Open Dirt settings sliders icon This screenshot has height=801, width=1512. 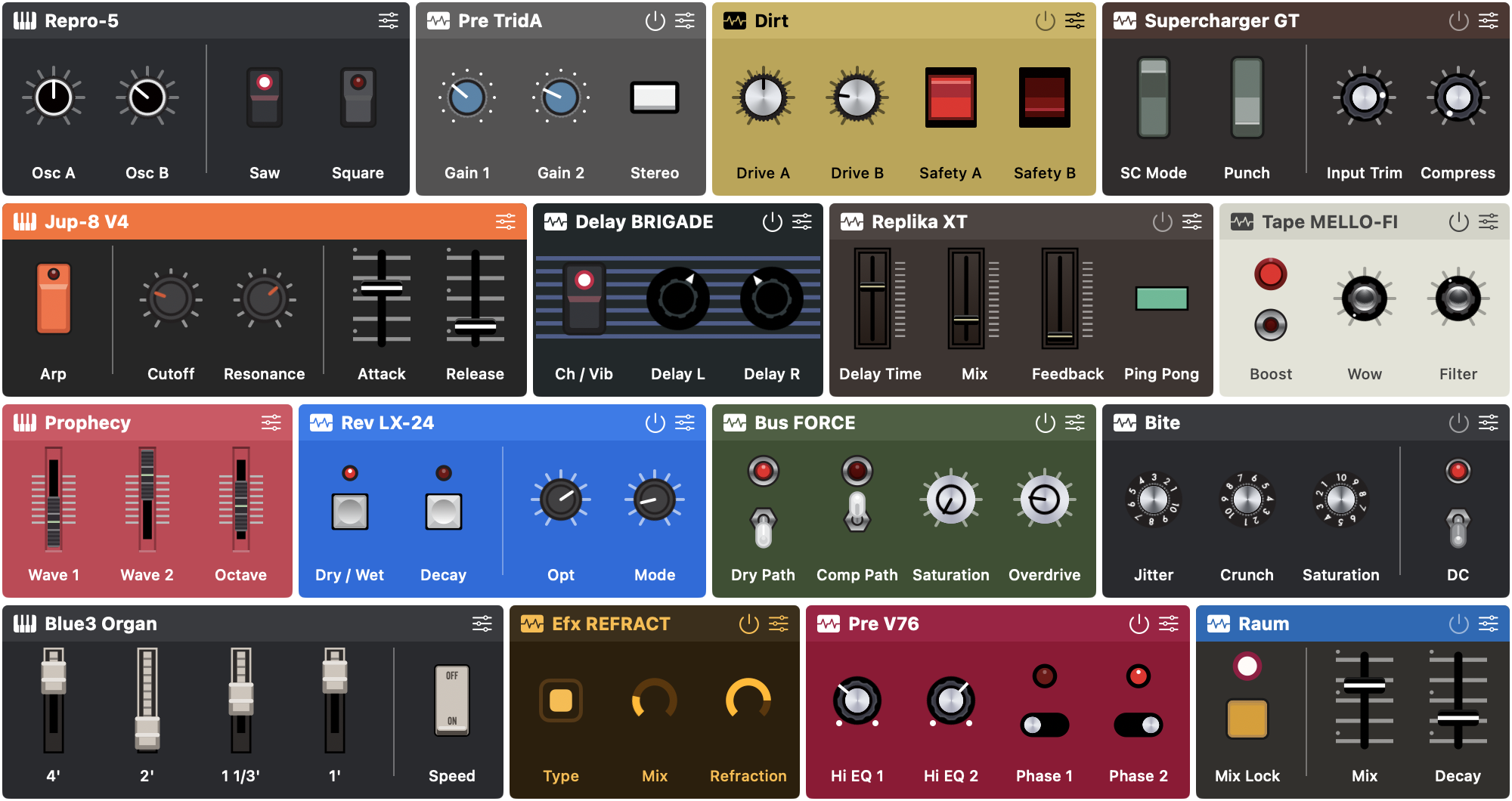point(1075,20)
